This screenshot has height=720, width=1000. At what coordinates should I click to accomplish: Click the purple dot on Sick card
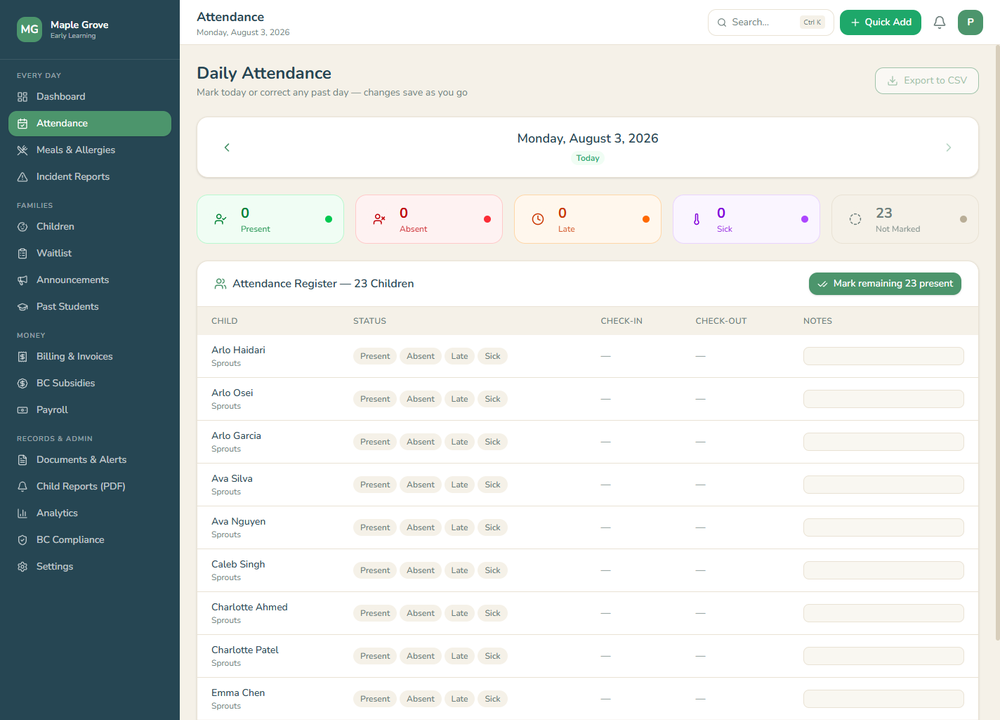pyautogui.click(x=804, y=219)
